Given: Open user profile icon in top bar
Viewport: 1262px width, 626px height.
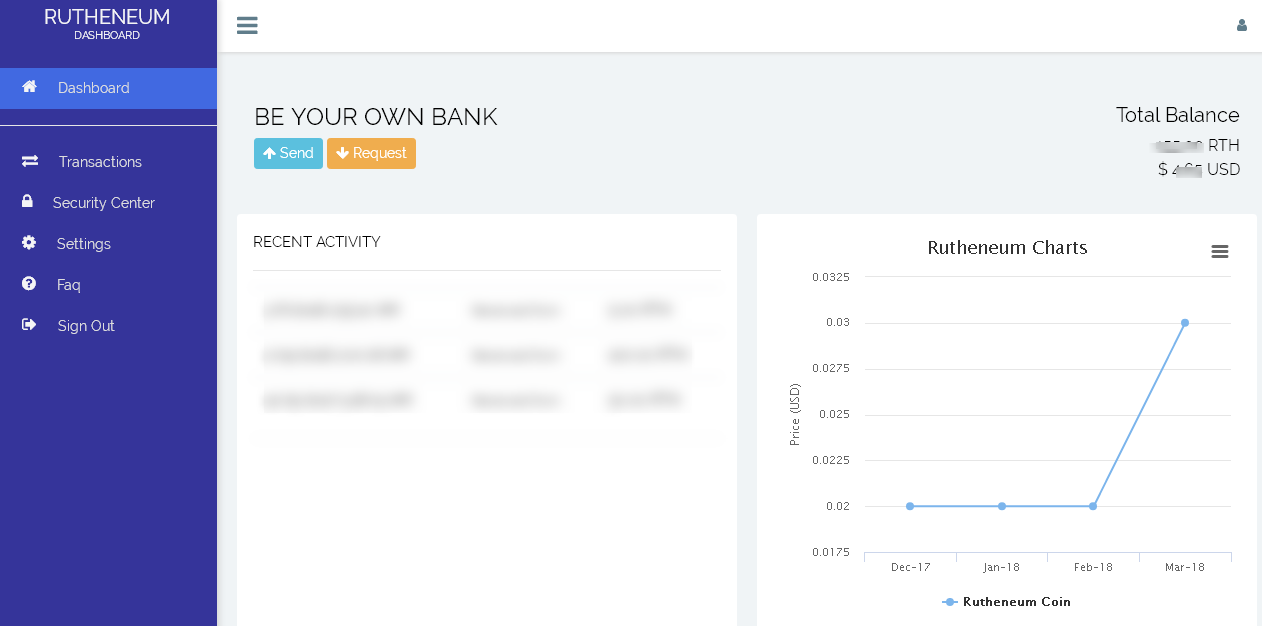Looking at the screenshot, I should pos(1241,26).
